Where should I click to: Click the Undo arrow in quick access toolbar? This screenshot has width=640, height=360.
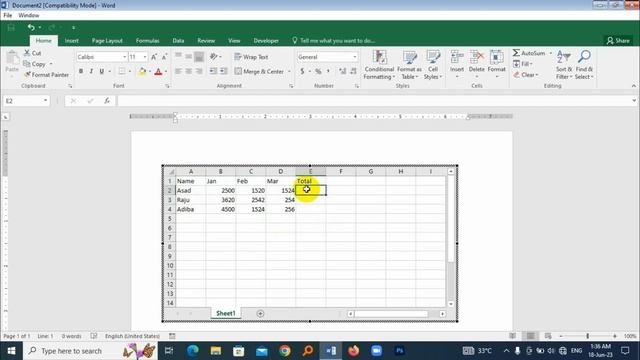click(x=31, y=27)
